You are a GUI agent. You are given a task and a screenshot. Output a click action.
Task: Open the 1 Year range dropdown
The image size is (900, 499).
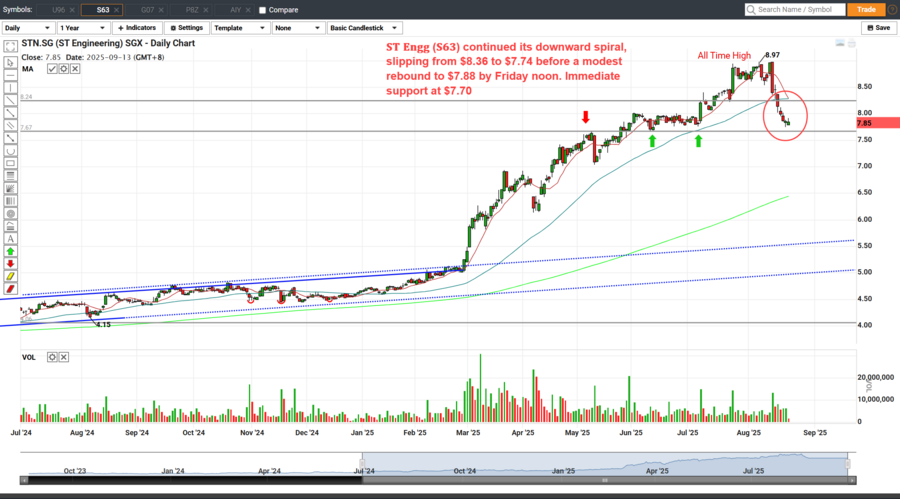(x=83, y=28)
